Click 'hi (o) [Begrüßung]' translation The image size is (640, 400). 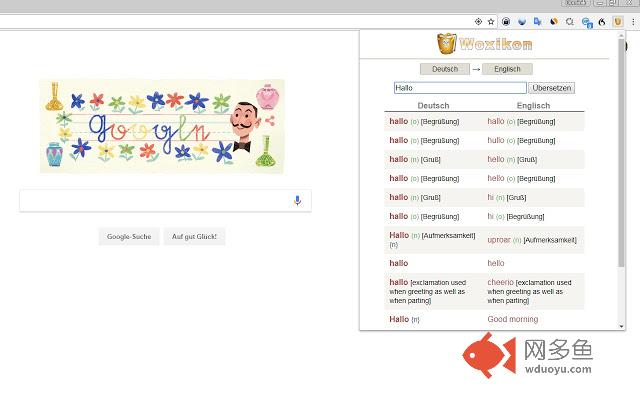coord(516,216)
